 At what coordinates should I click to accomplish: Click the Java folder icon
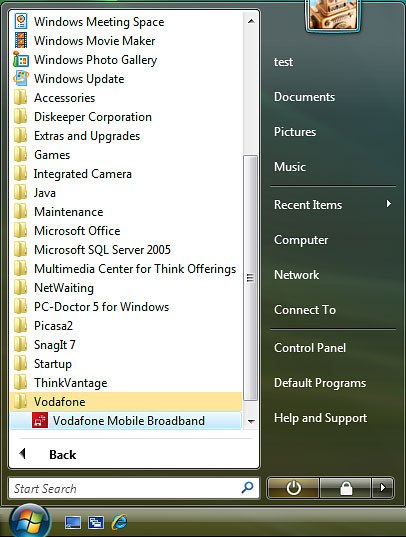click(x=21, y=192)
